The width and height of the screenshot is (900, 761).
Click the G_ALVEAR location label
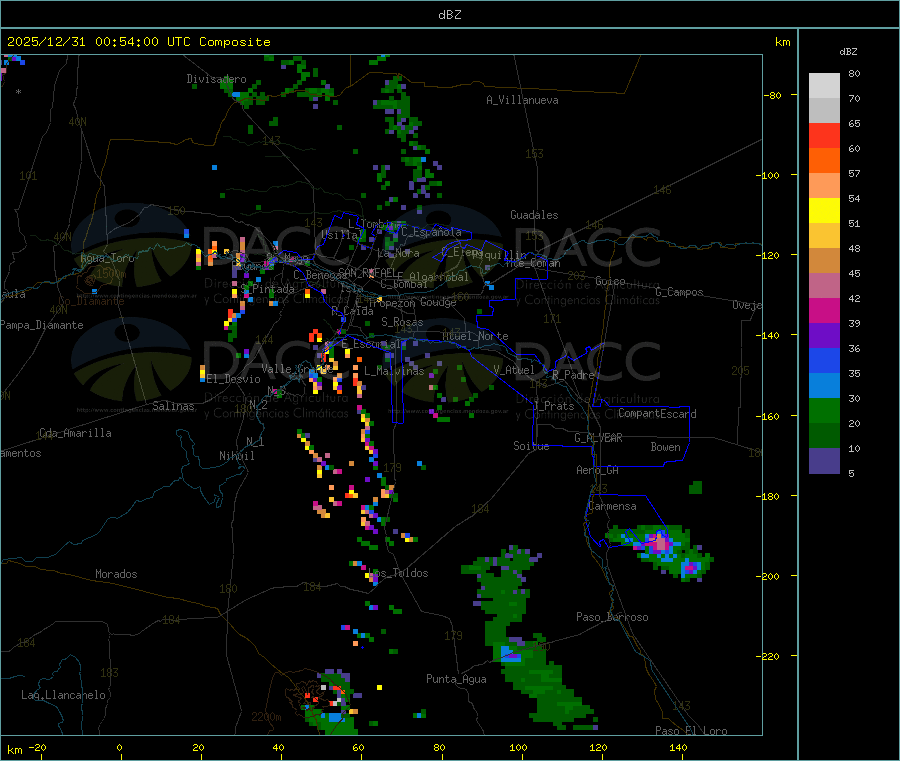coord(598,438)
